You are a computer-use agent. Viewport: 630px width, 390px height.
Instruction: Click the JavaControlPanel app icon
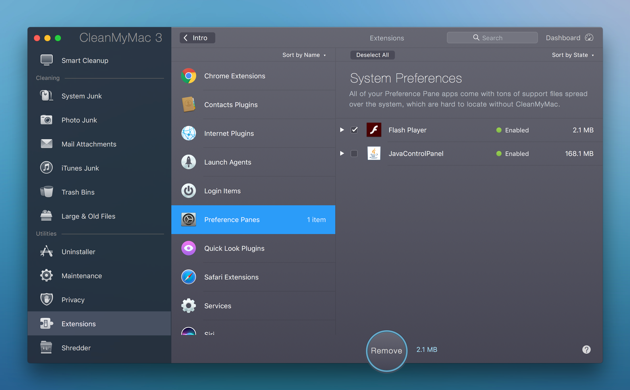(x=374, y=153)
